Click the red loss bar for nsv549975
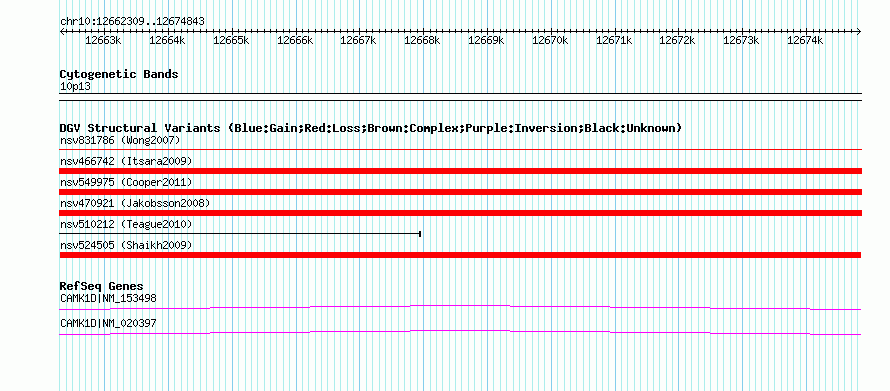This screenshot has width=890, height=391. 460,192
